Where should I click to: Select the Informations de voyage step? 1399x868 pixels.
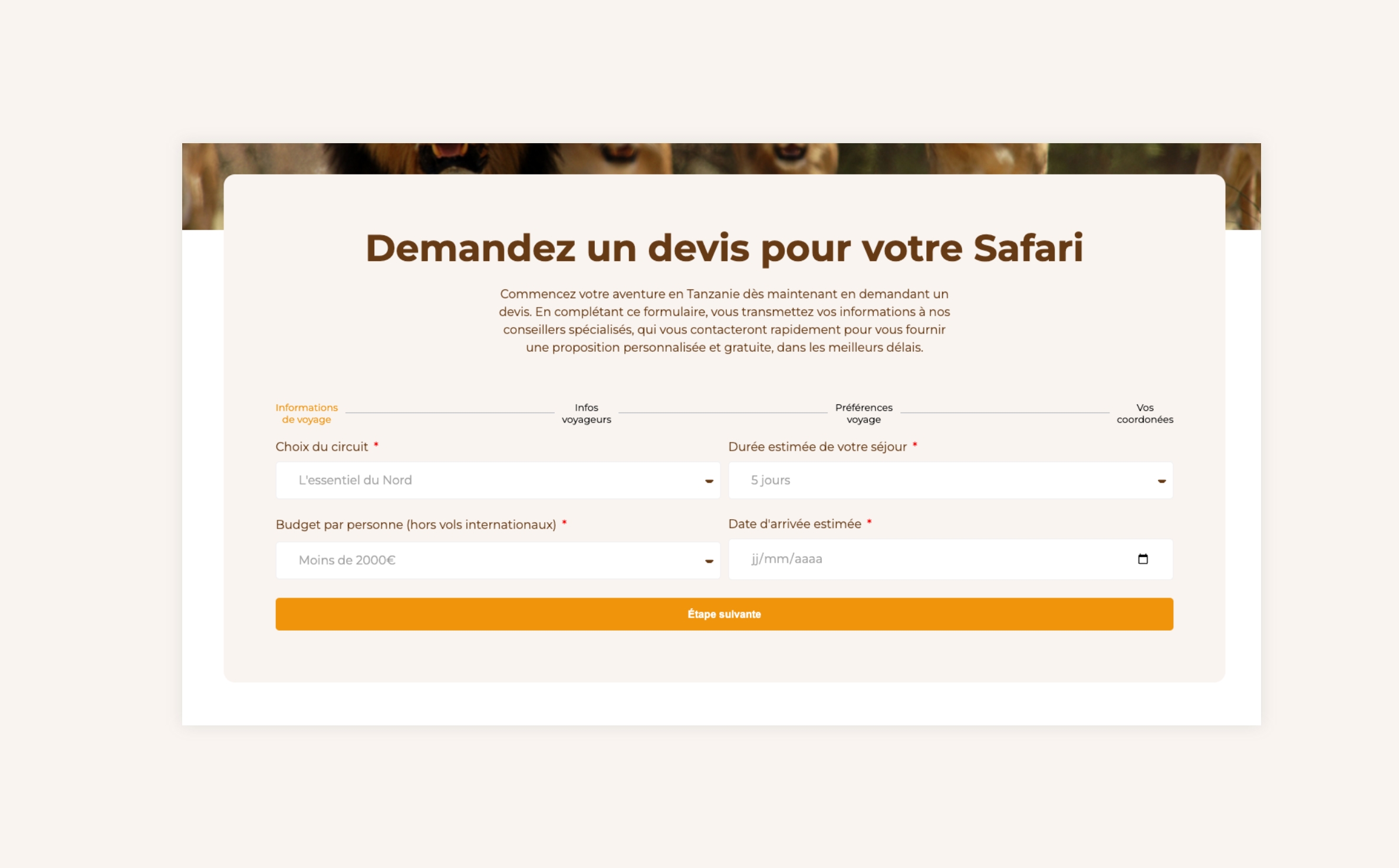307,414
